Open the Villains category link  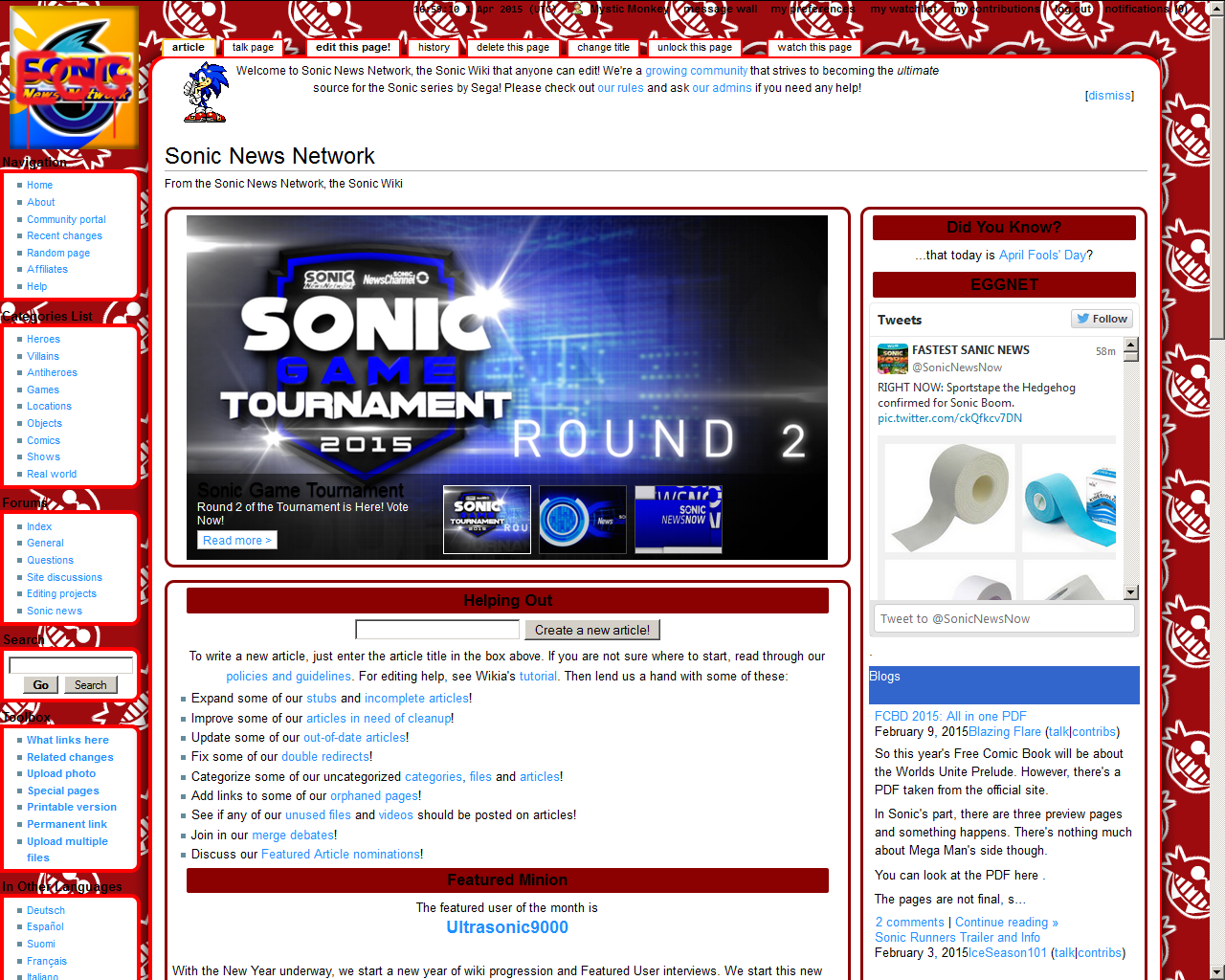coord(43,357)
